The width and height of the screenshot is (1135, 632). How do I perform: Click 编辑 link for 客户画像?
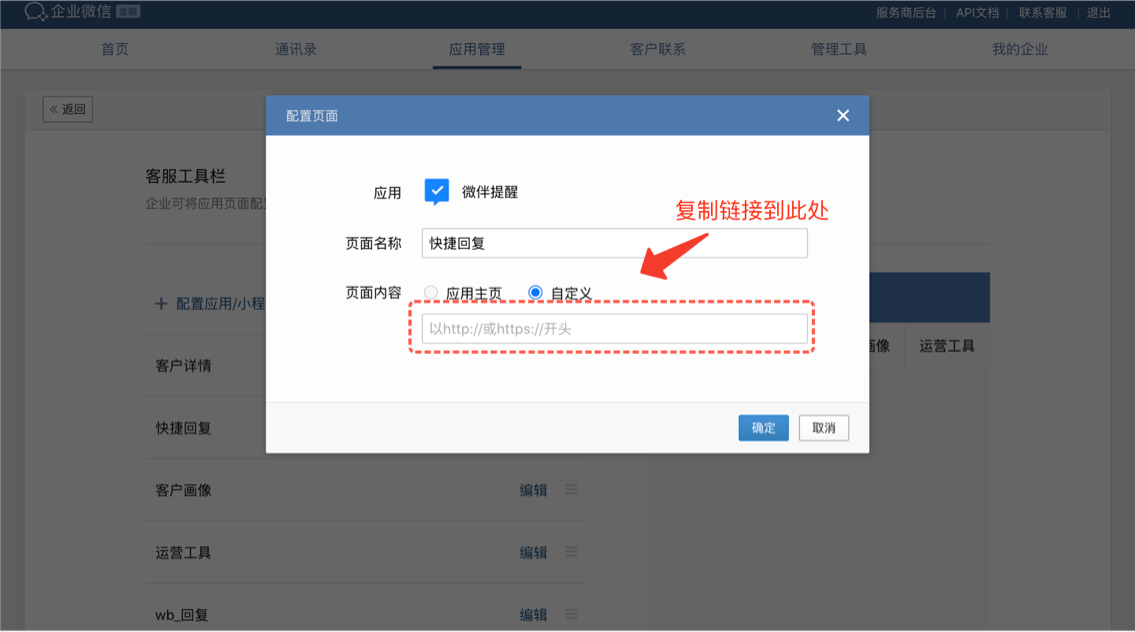(x=533, y=490)
